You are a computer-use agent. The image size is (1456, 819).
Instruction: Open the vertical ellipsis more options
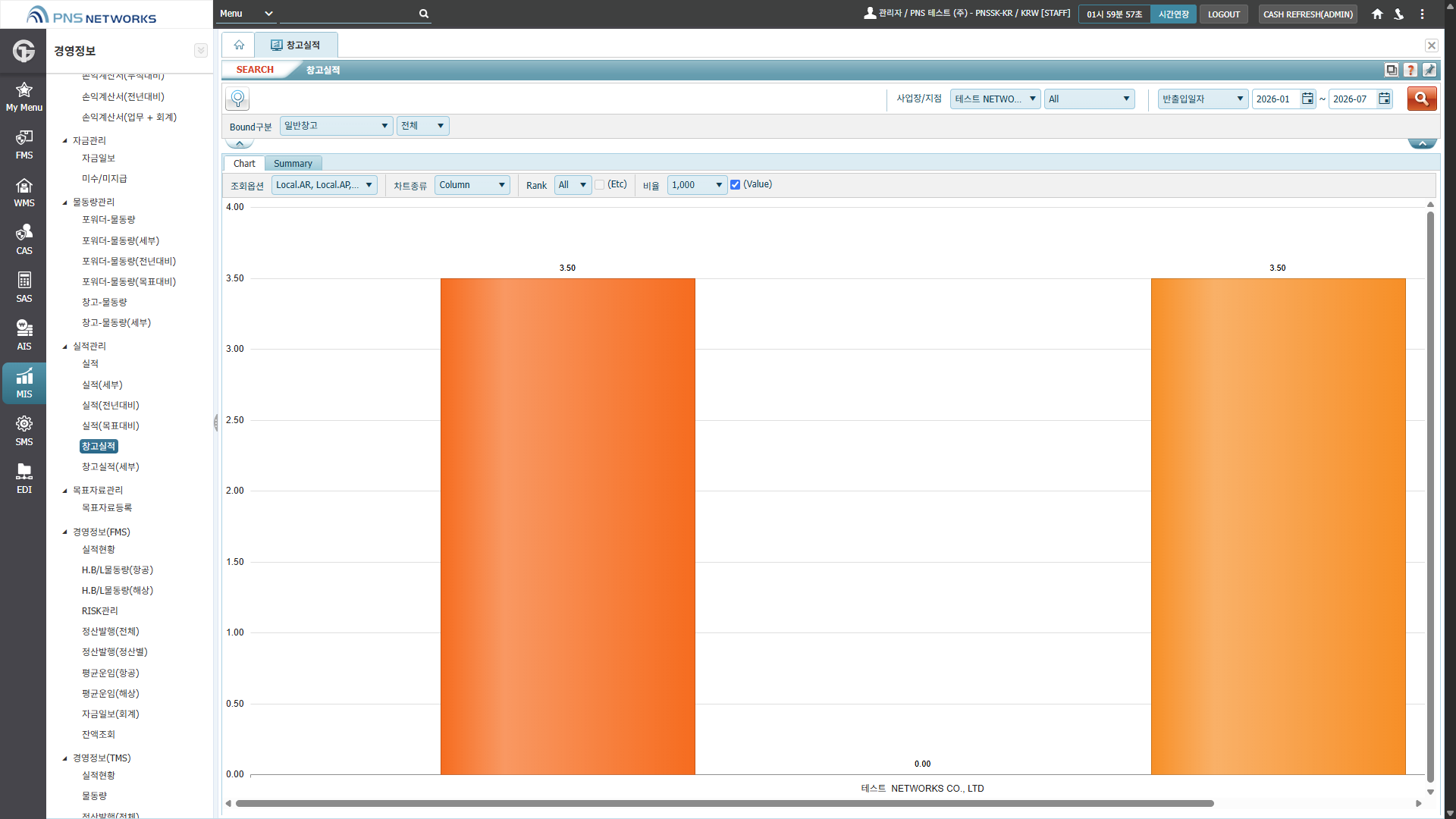[1422, 14]
